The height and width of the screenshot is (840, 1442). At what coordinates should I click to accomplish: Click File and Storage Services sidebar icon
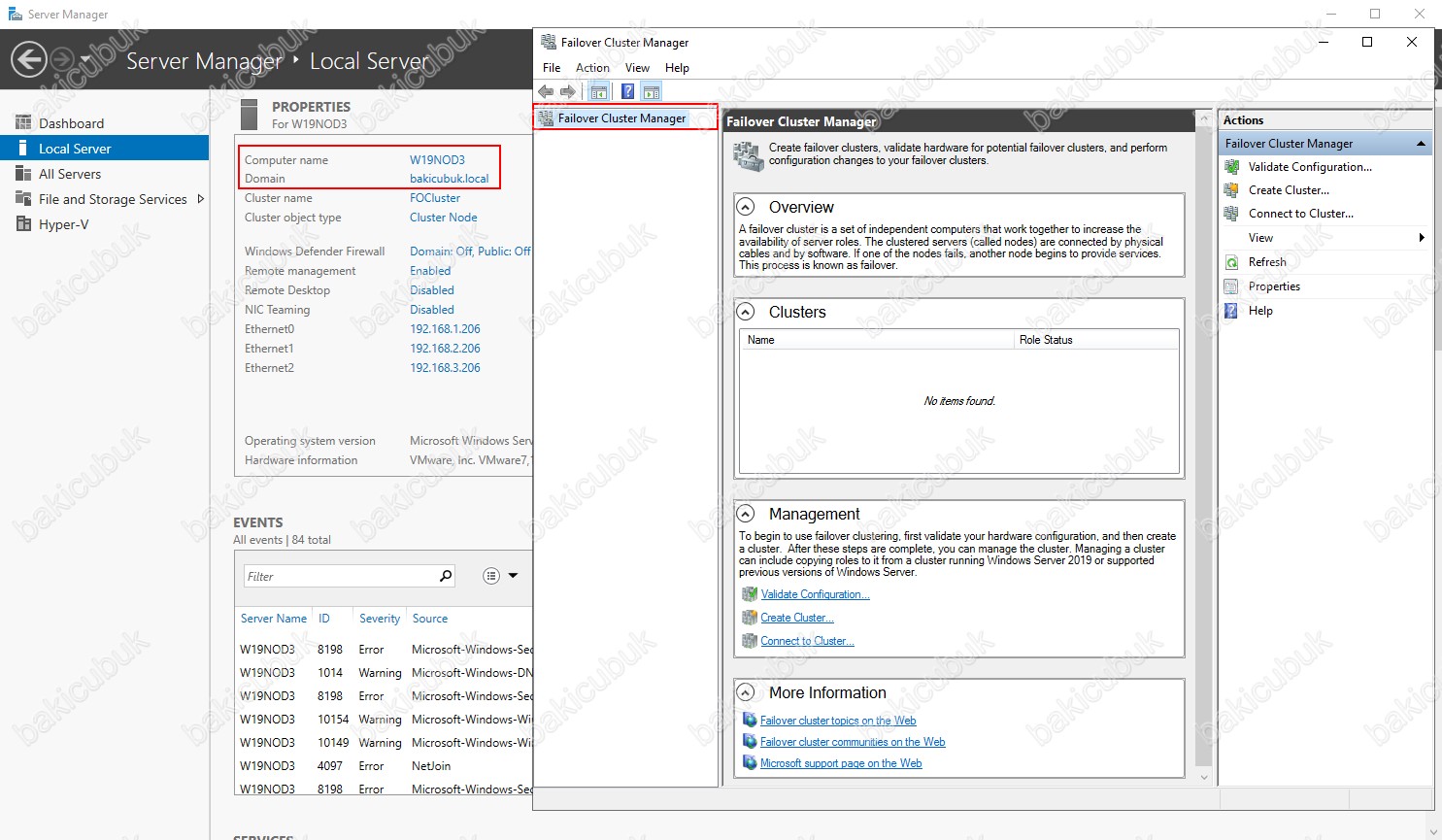(x=23, y=199)
